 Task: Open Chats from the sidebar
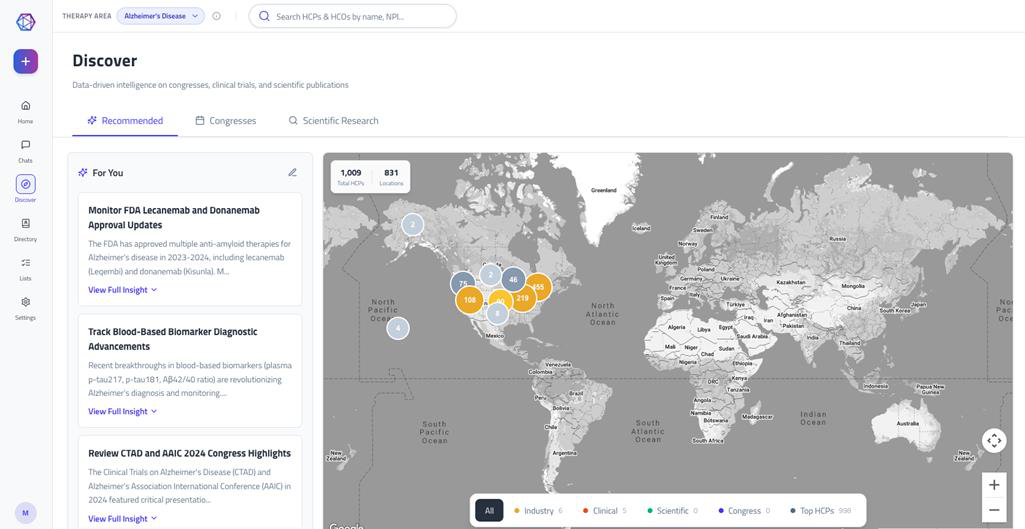click(x=25, y=151)
